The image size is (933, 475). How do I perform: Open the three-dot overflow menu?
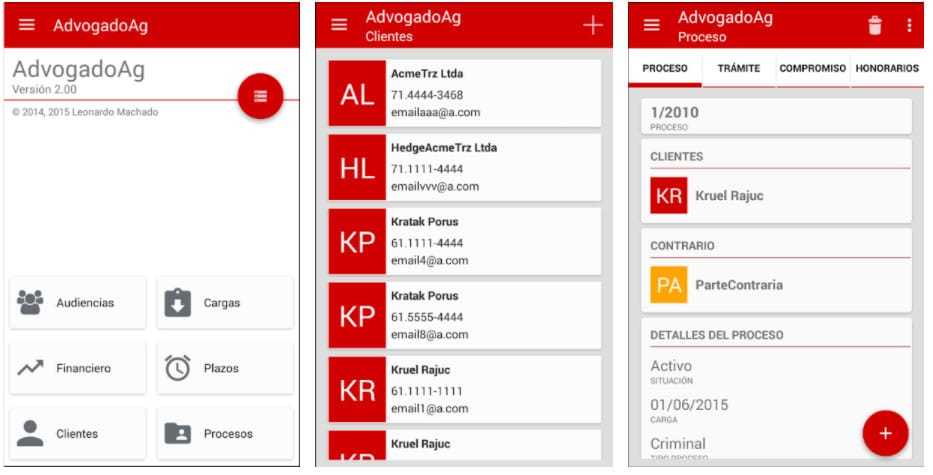[909, 26]
